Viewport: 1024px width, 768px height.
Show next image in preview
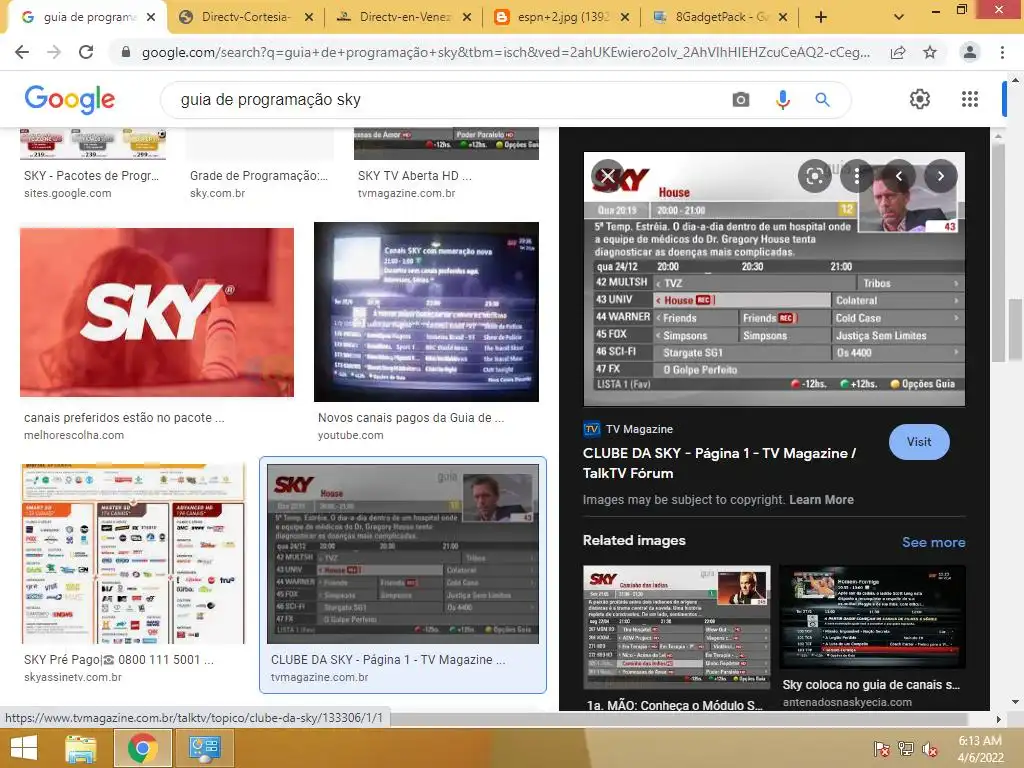(x=940, y=176)
